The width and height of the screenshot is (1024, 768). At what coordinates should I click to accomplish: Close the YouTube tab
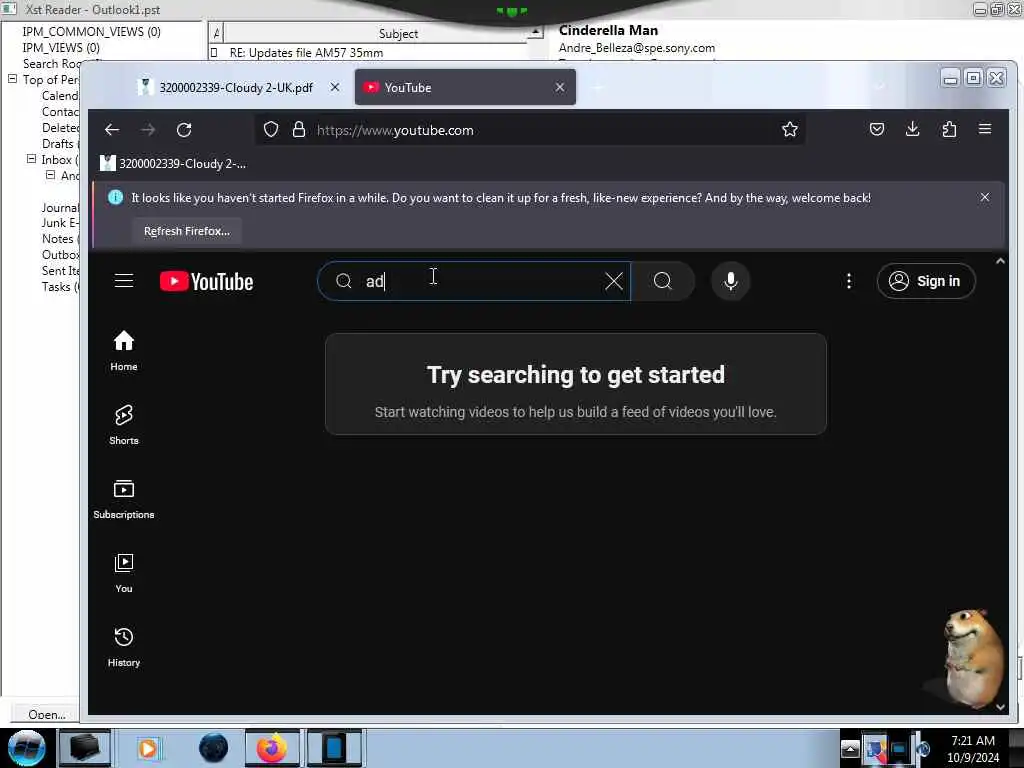click(560, 87)
